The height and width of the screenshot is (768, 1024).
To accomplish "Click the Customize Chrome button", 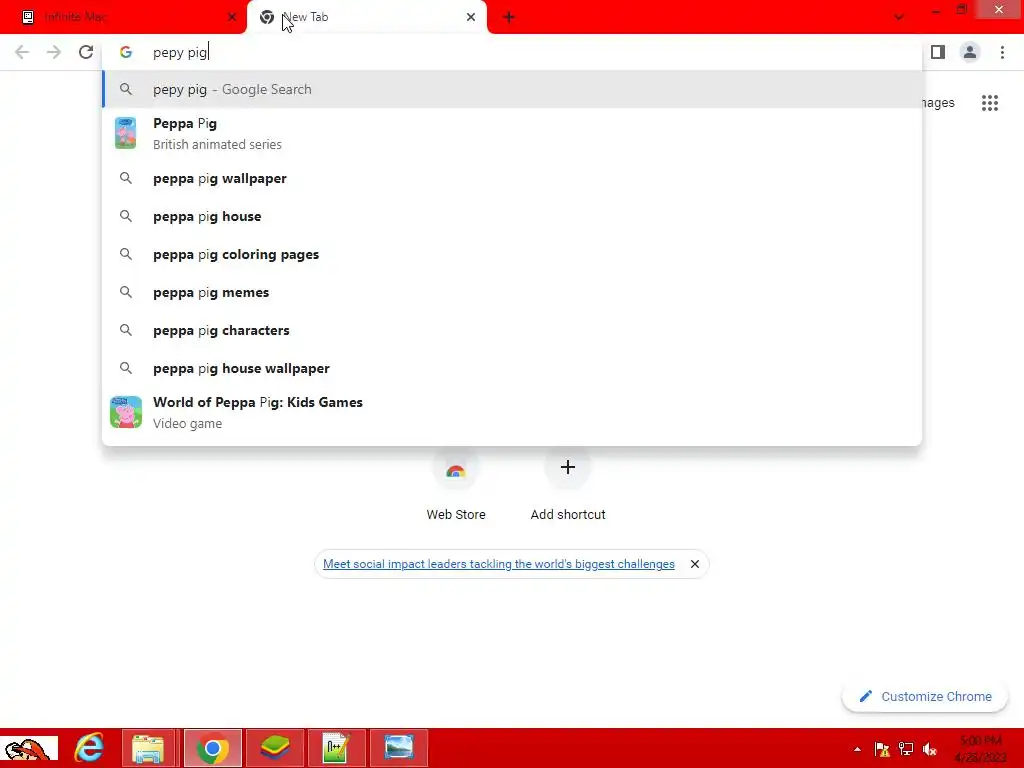I will point(925,696).
